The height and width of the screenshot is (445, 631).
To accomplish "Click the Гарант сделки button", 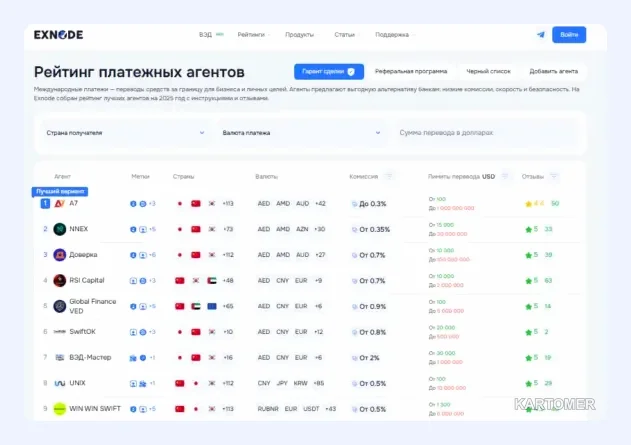I will pyautogui.click(x=329, y=72).
